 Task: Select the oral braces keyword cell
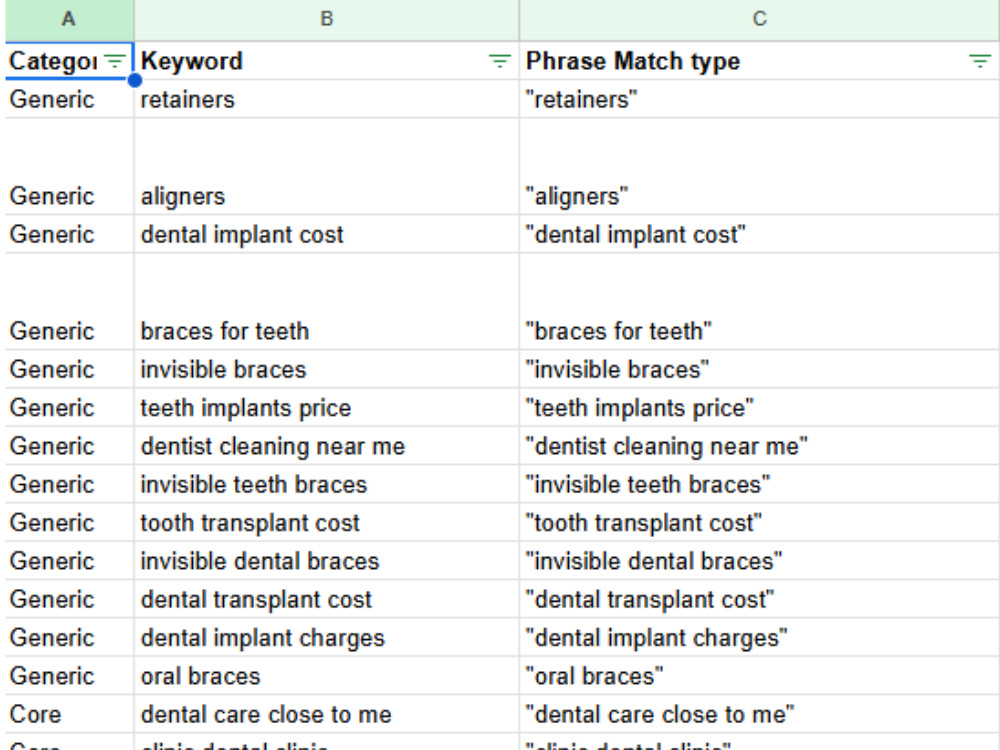327,676
